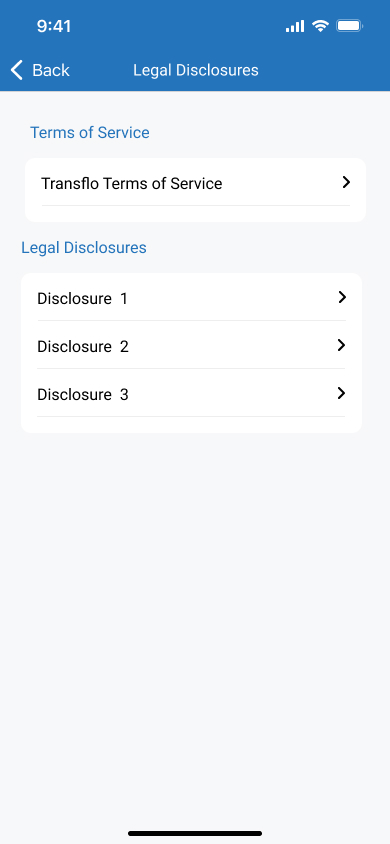Click the arrow next to Disclosure 1

342,297
